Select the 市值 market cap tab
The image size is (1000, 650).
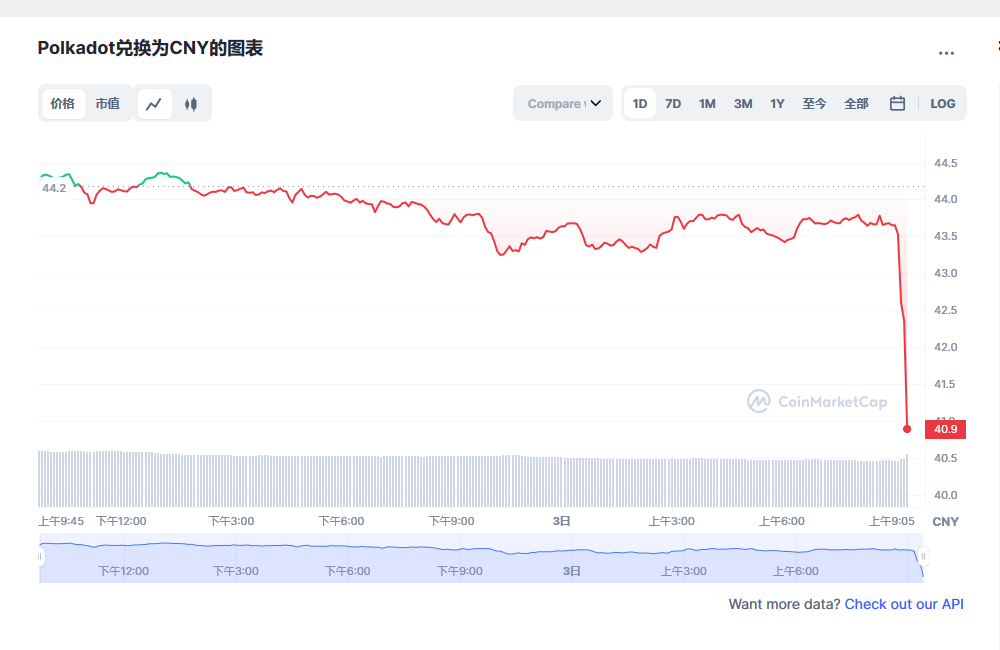[x=108, y=104]
